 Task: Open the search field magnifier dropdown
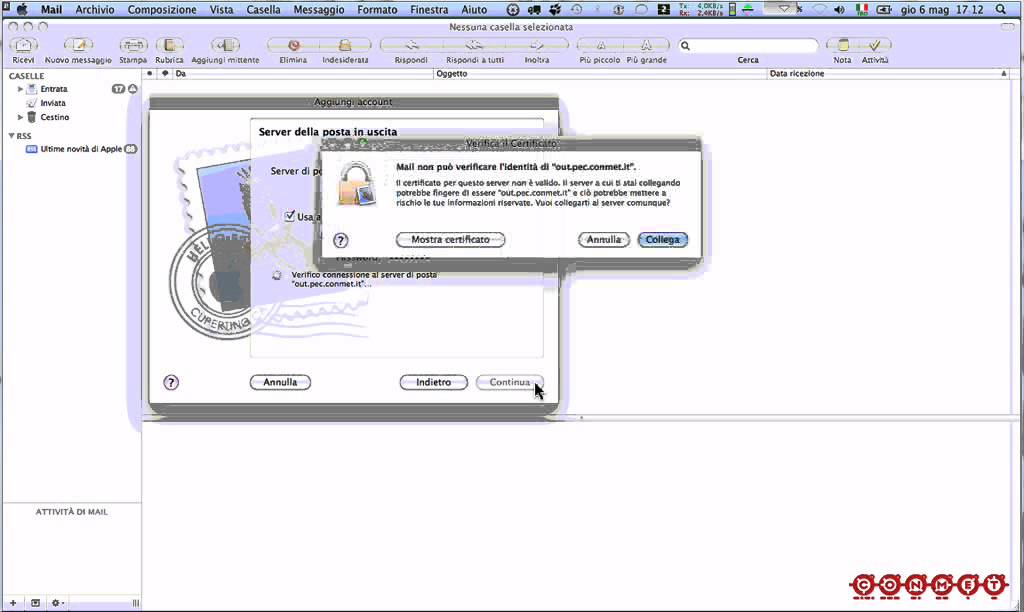pos(686,46)
